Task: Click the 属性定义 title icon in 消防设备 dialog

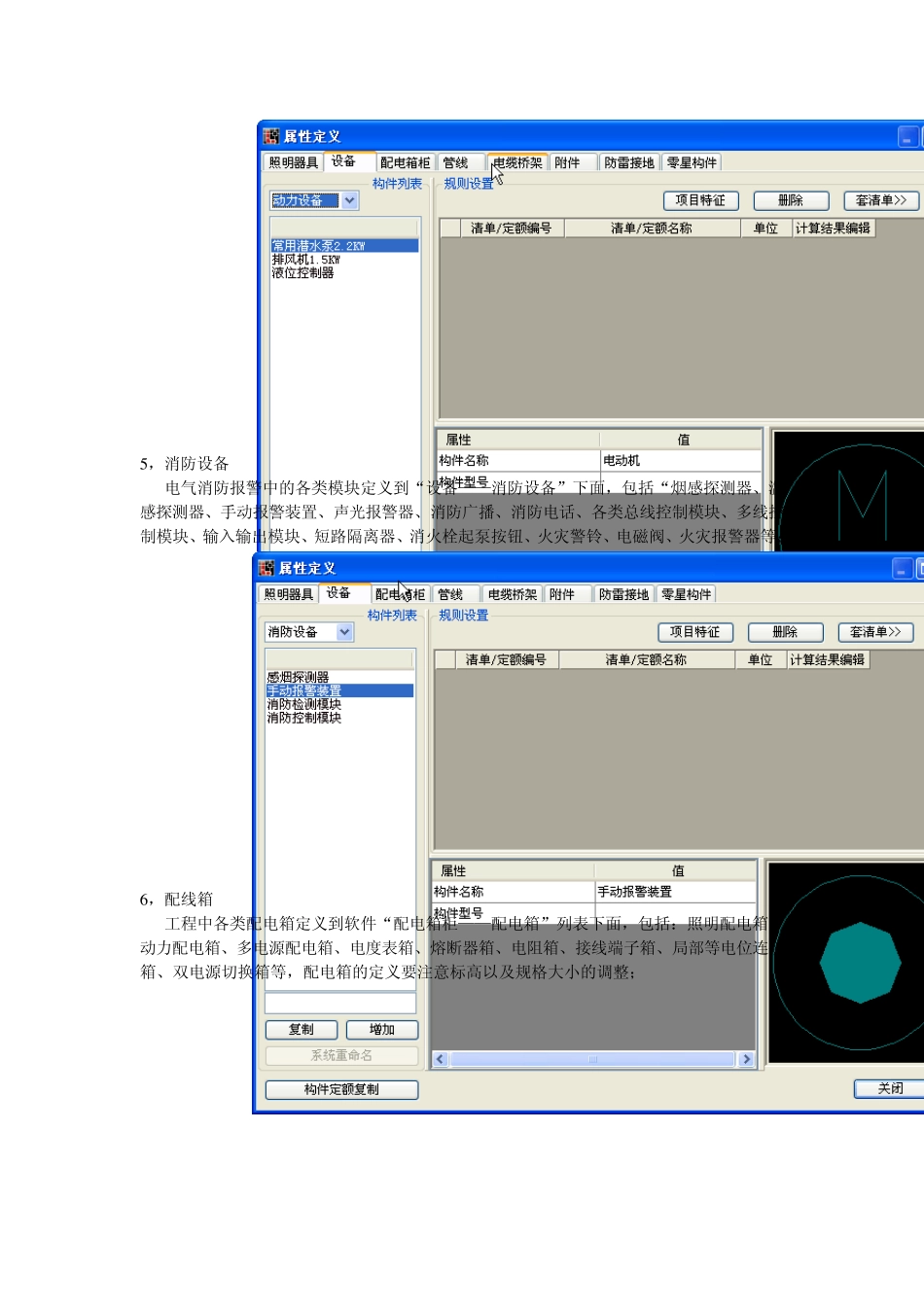Action: 267,568
